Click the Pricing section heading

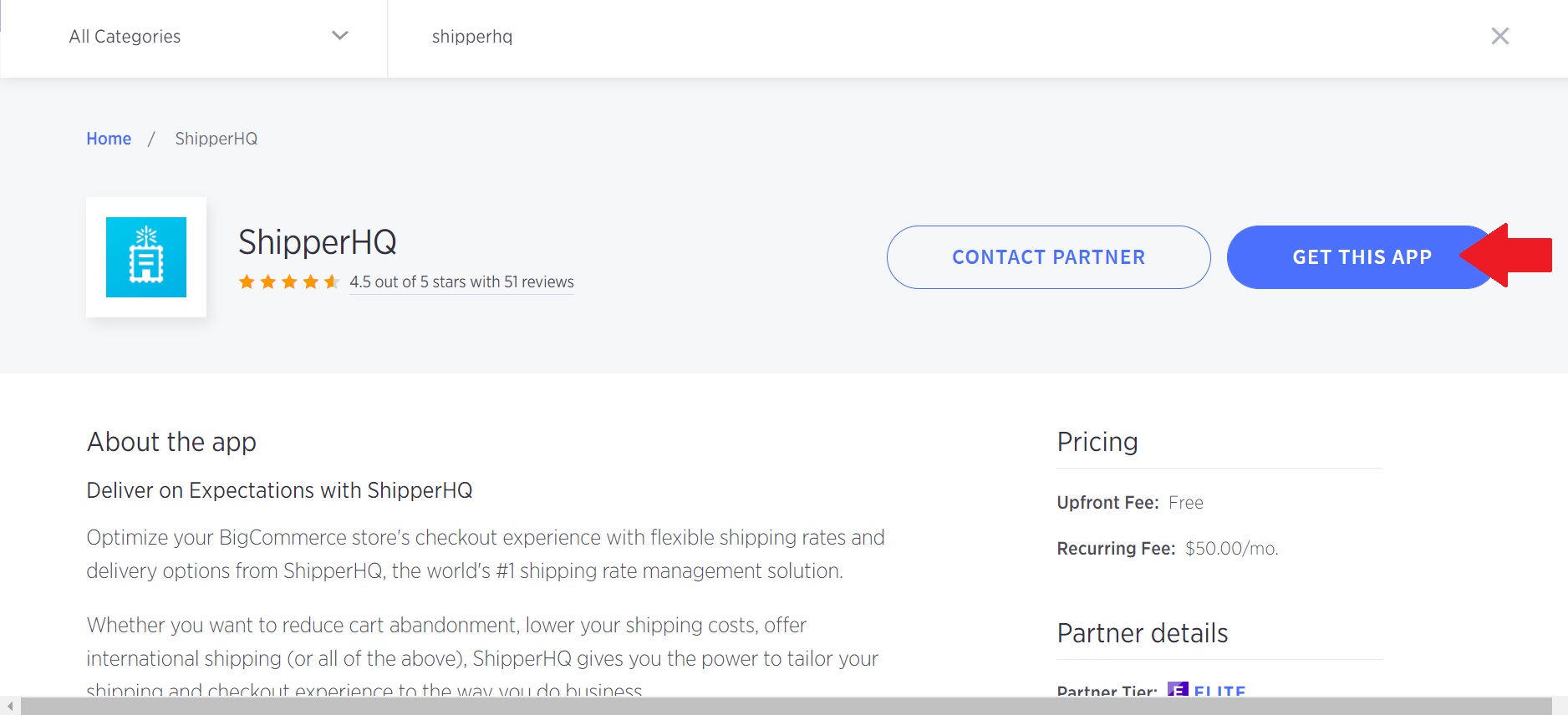pyautogui.click(x=1097, y=442)
